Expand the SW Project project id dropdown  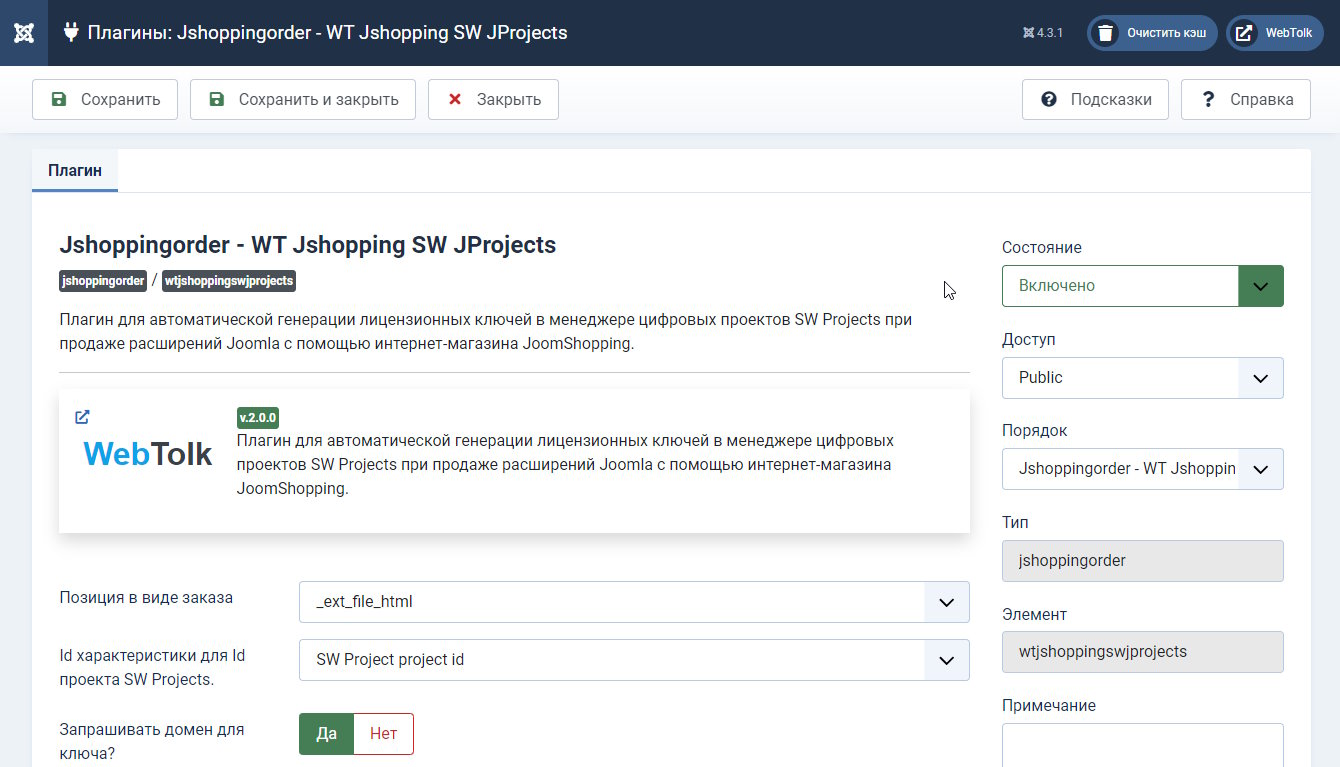pos(634,660)
